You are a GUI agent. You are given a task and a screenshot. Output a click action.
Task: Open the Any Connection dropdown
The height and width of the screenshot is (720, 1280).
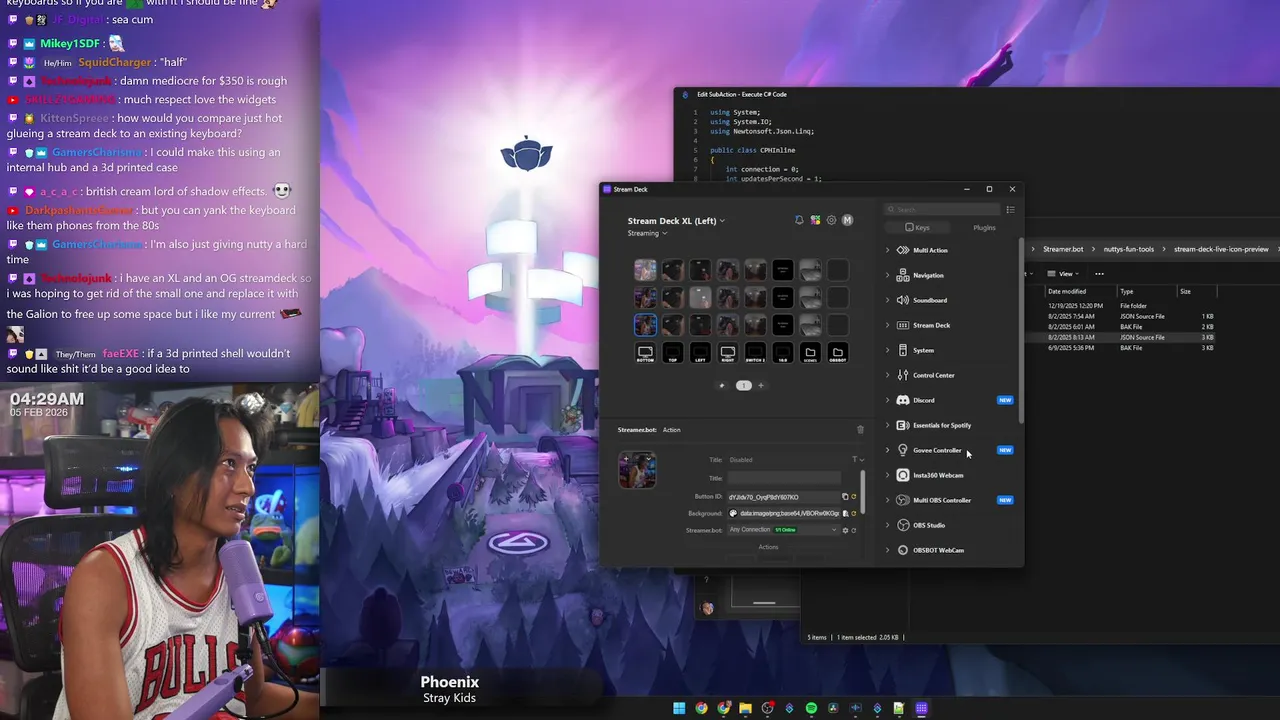pos(783,530)
